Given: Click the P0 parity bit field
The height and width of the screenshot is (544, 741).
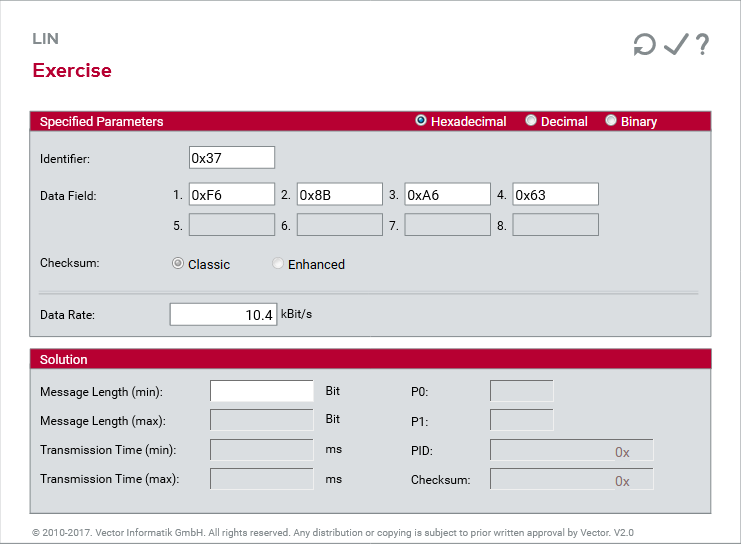Looking at the screenshot, I should [521, 391].
